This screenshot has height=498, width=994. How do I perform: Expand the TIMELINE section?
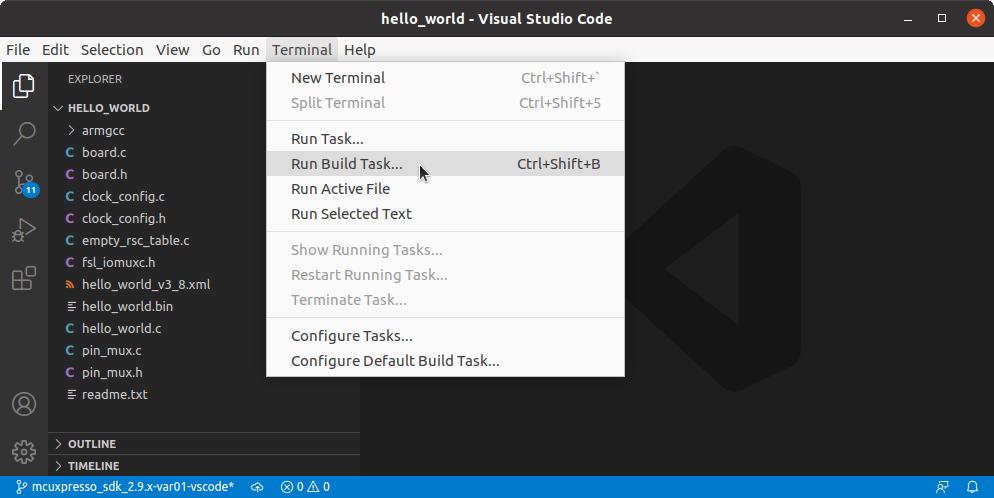point(93,466)
